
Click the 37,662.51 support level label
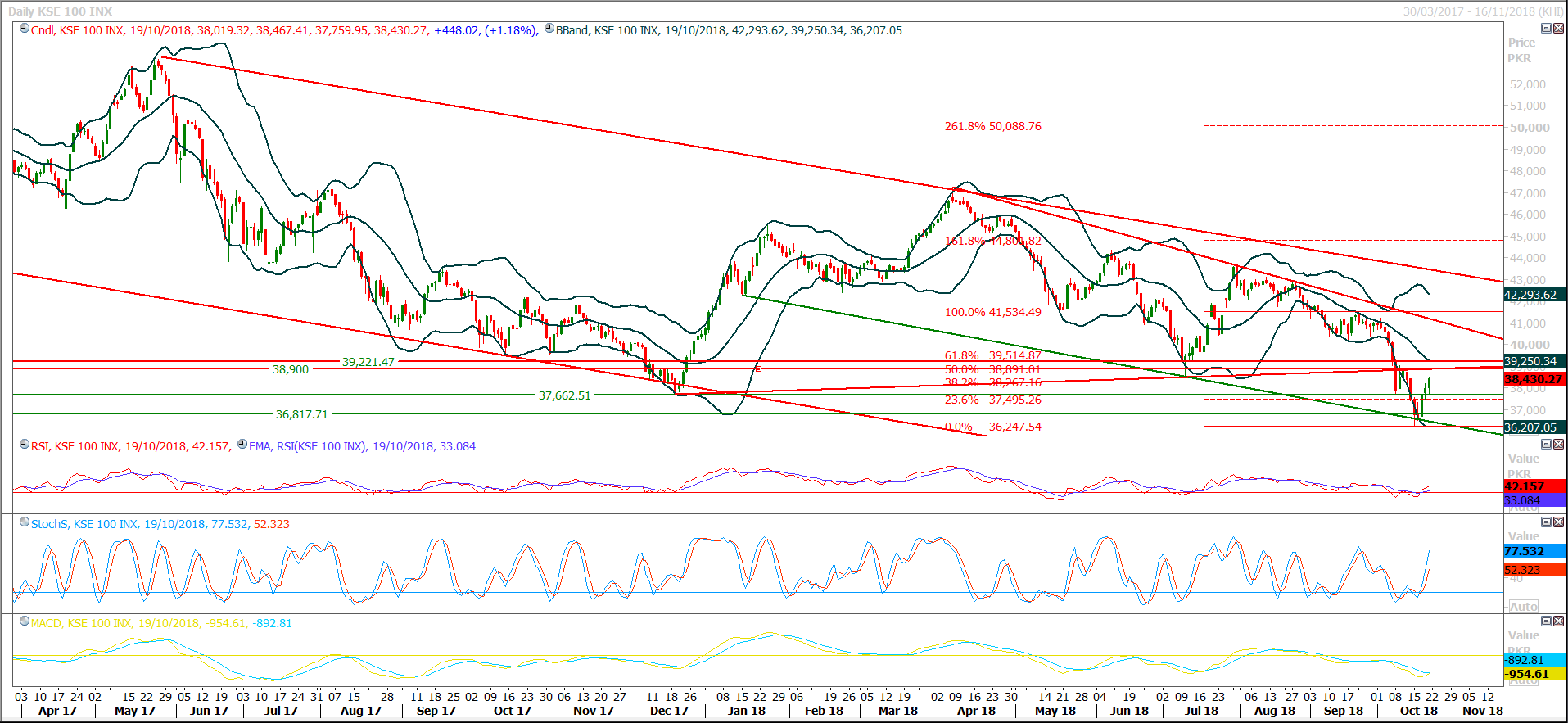pos(564,395)
